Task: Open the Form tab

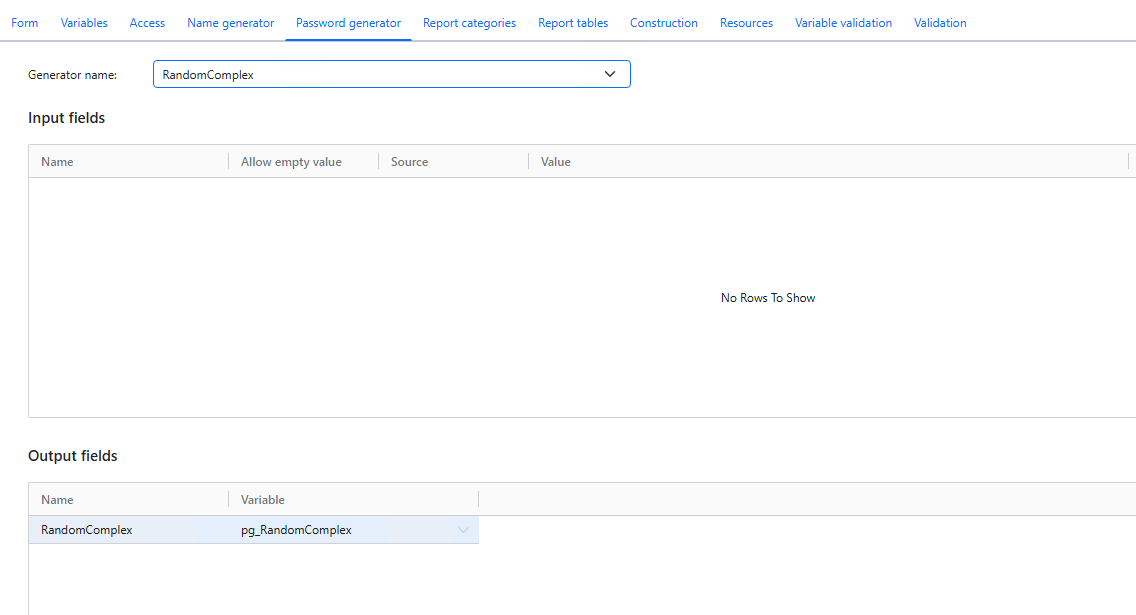Action: [25, 23]
